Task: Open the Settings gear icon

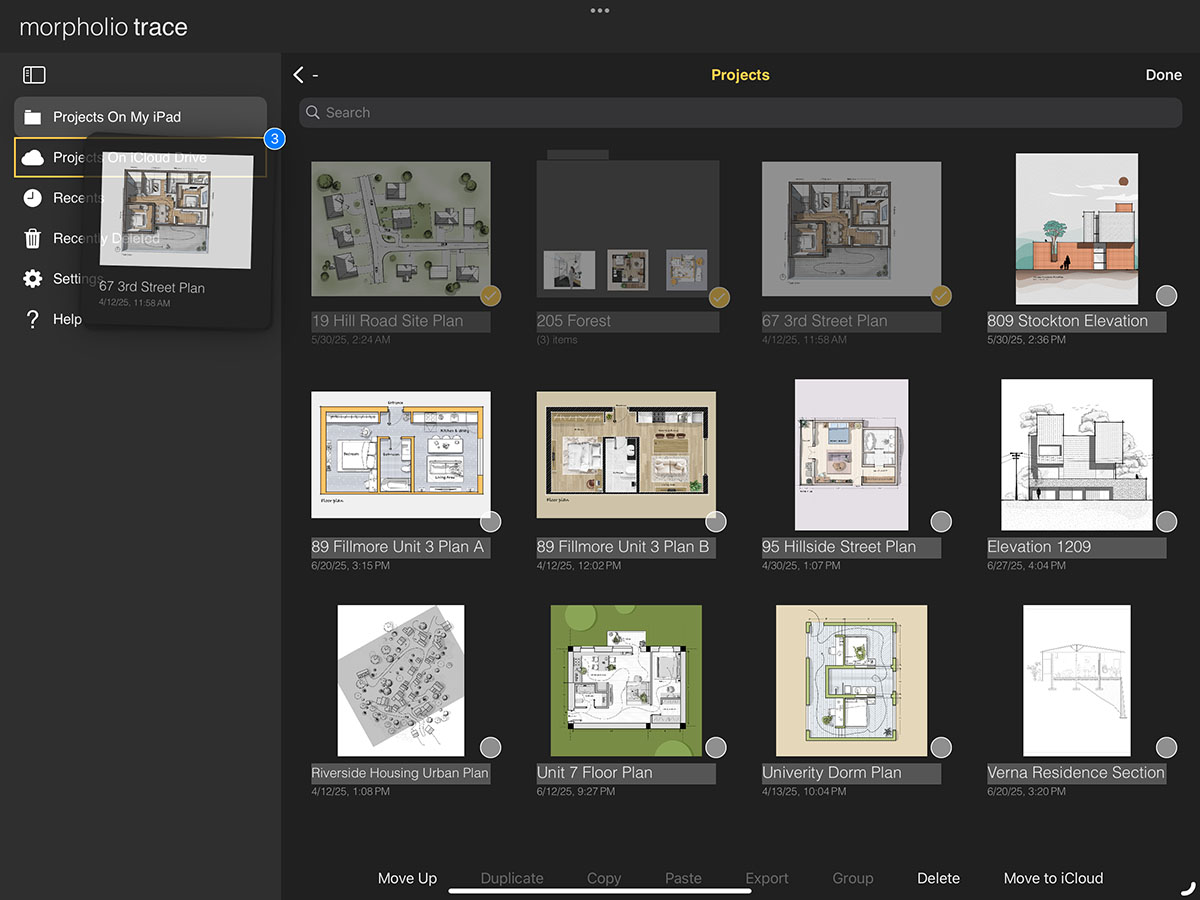Action: click(33, 279)
